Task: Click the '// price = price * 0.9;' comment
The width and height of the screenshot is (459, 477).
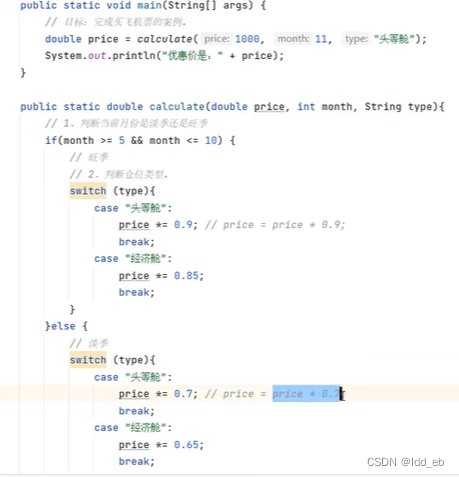Action: (275, 225)
